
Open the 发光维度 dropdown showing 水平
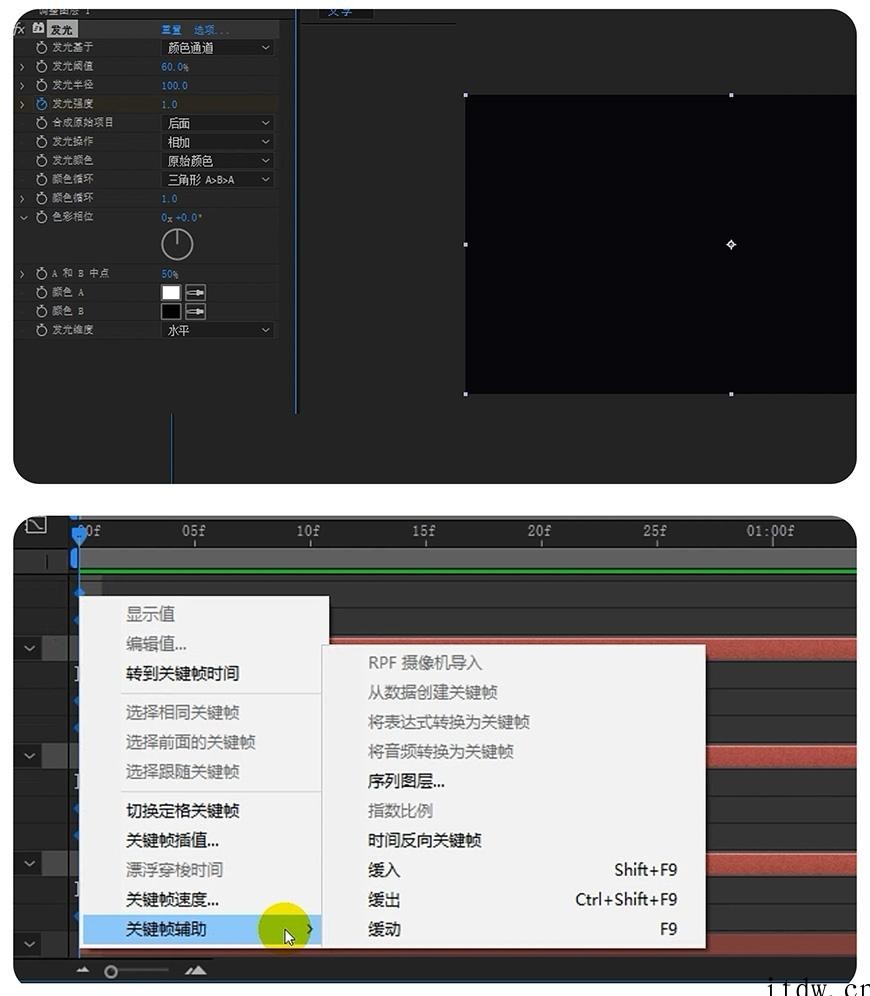click(x=218, y=330)
